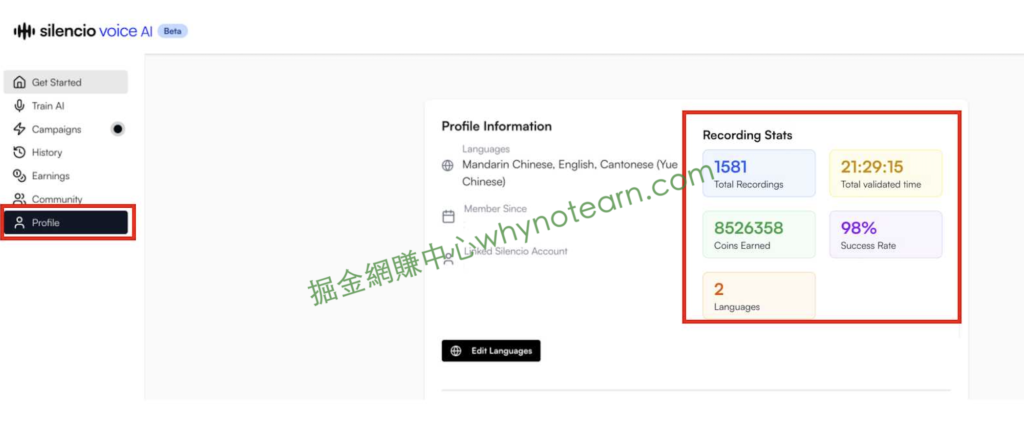Image resolution: width=1024 pixels, height=439 pixels.
Task: Click the Earnings coins icon
Action: coord(20,176)
